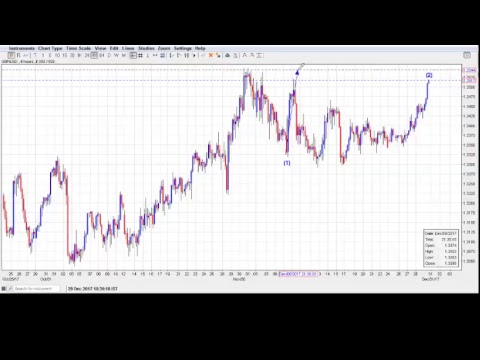Click the Search for instrument field
The height and width of the screenshot is (360, 480).
coord(37,289)
